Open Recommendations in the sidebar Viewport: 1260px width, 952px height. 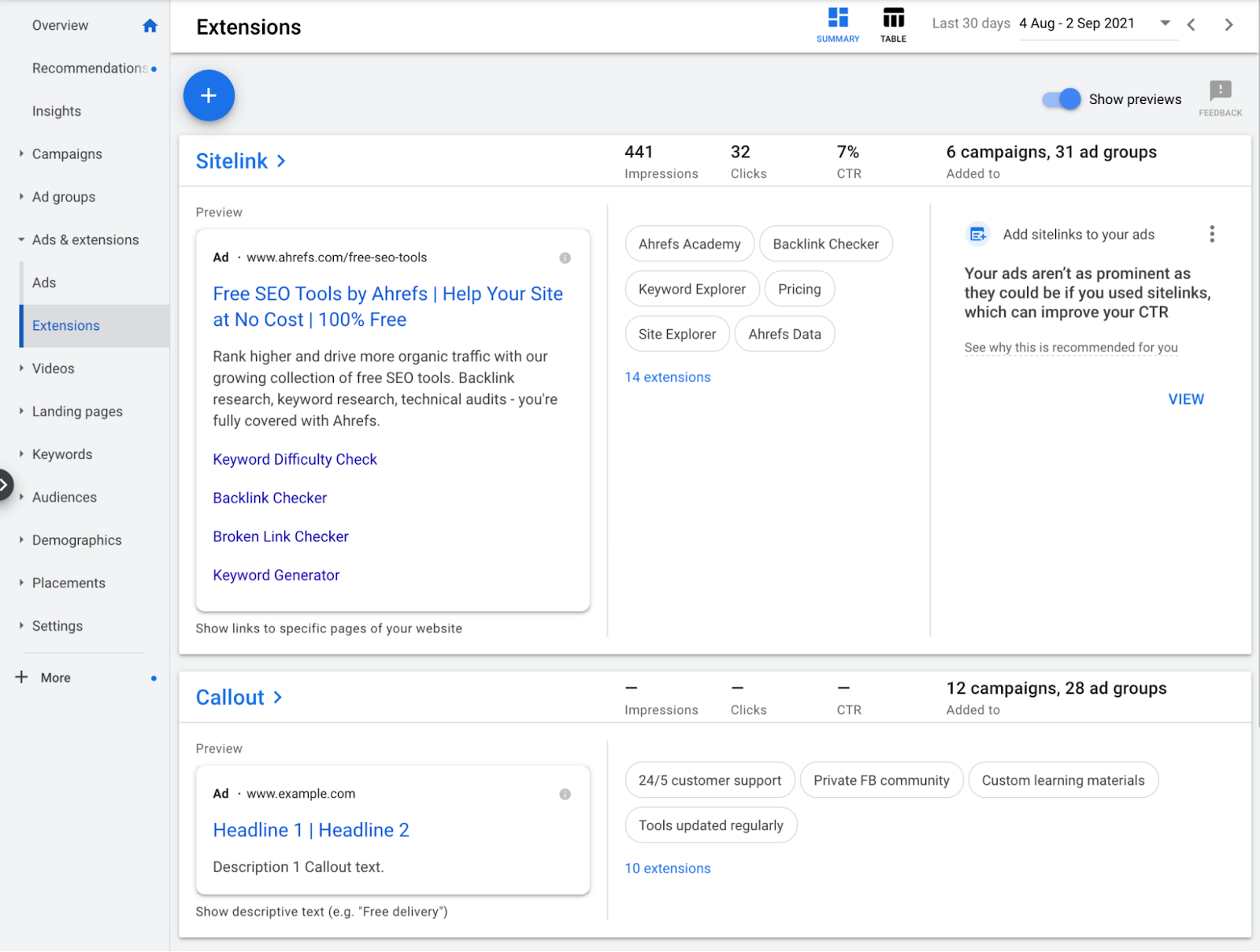point(89,69)
